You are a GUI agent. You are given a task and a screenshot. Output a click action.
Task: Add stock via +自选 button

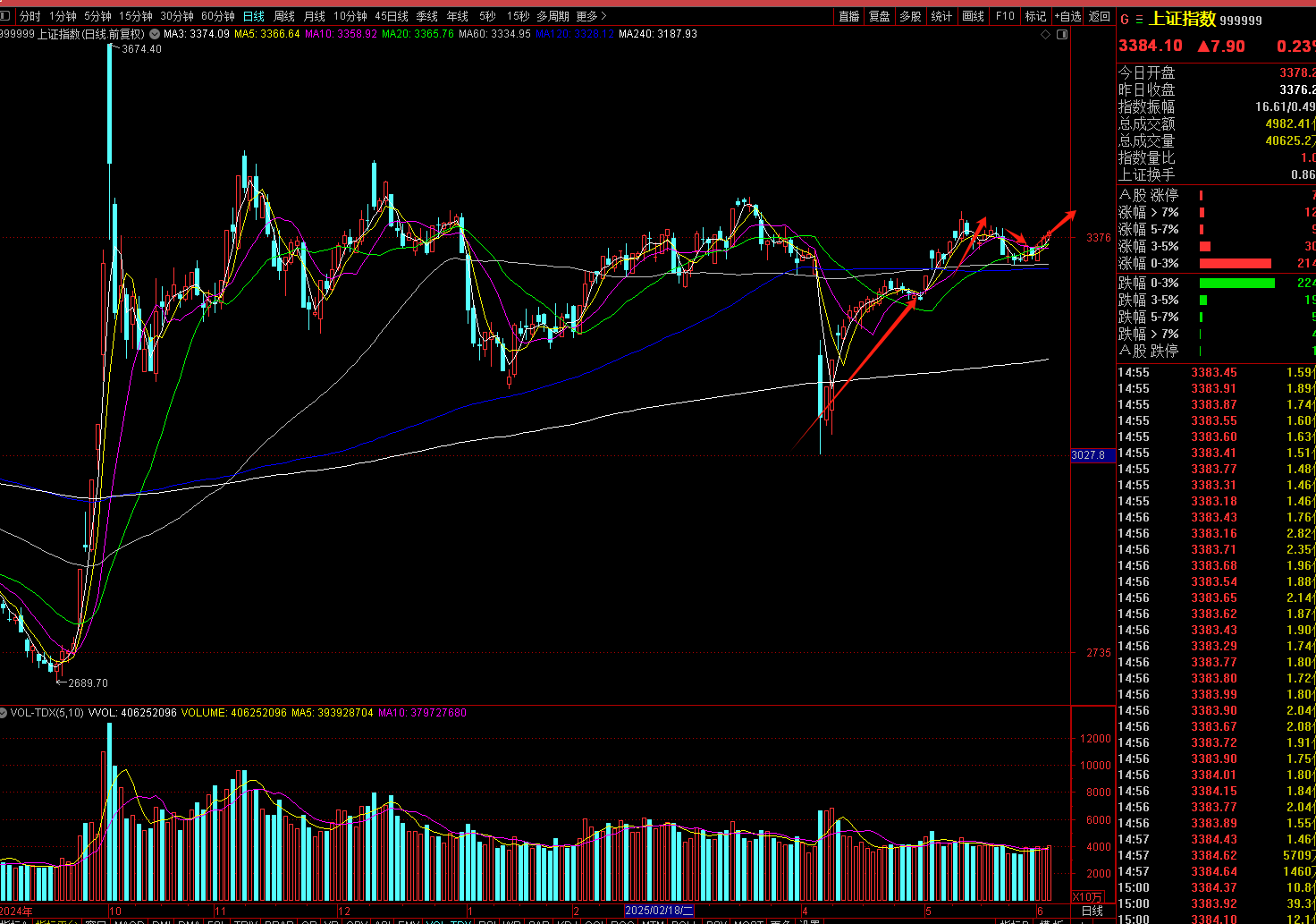[x=1067, y=16]
